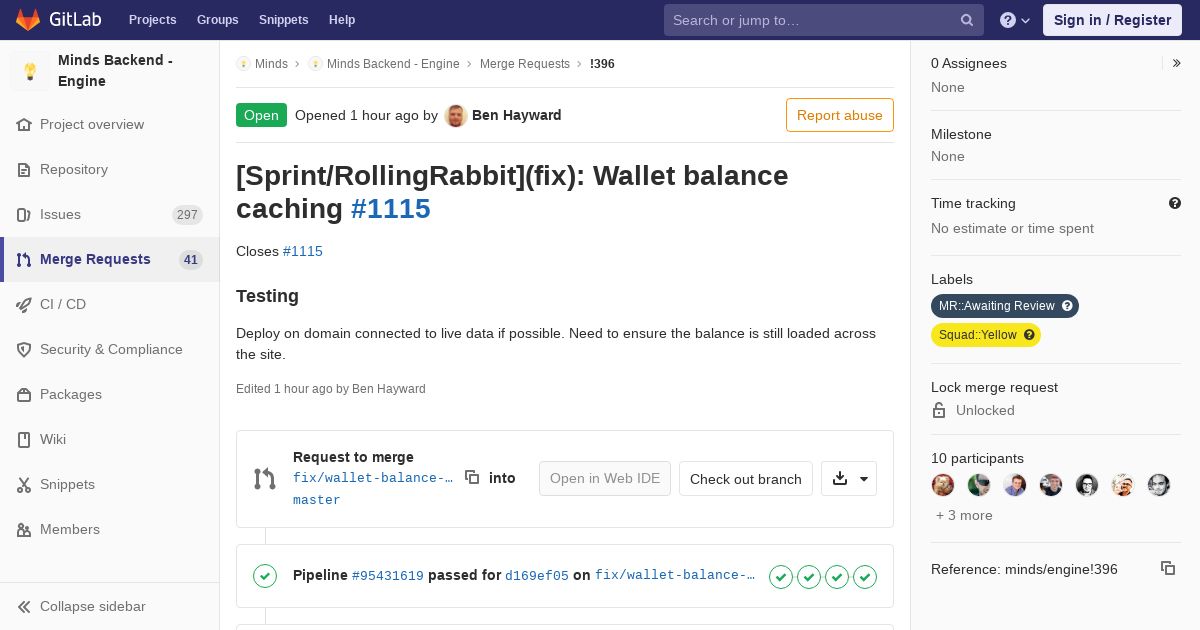Click the Minds breadcrumb link
Image resolution: width=1200 pixels, height=630 pixels.
[x=271, y=64]
